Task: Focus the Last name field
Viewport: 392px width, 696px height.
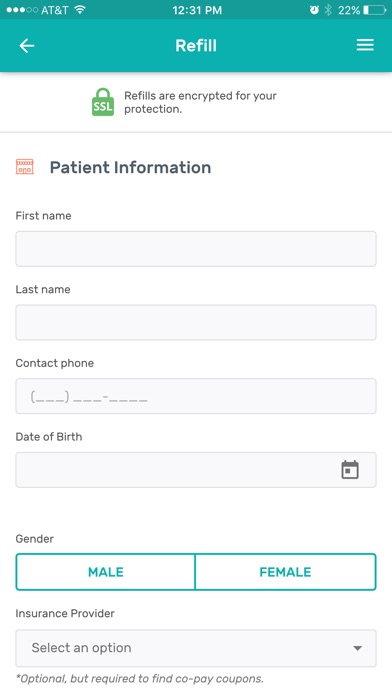Action: (x=196, y=322)
